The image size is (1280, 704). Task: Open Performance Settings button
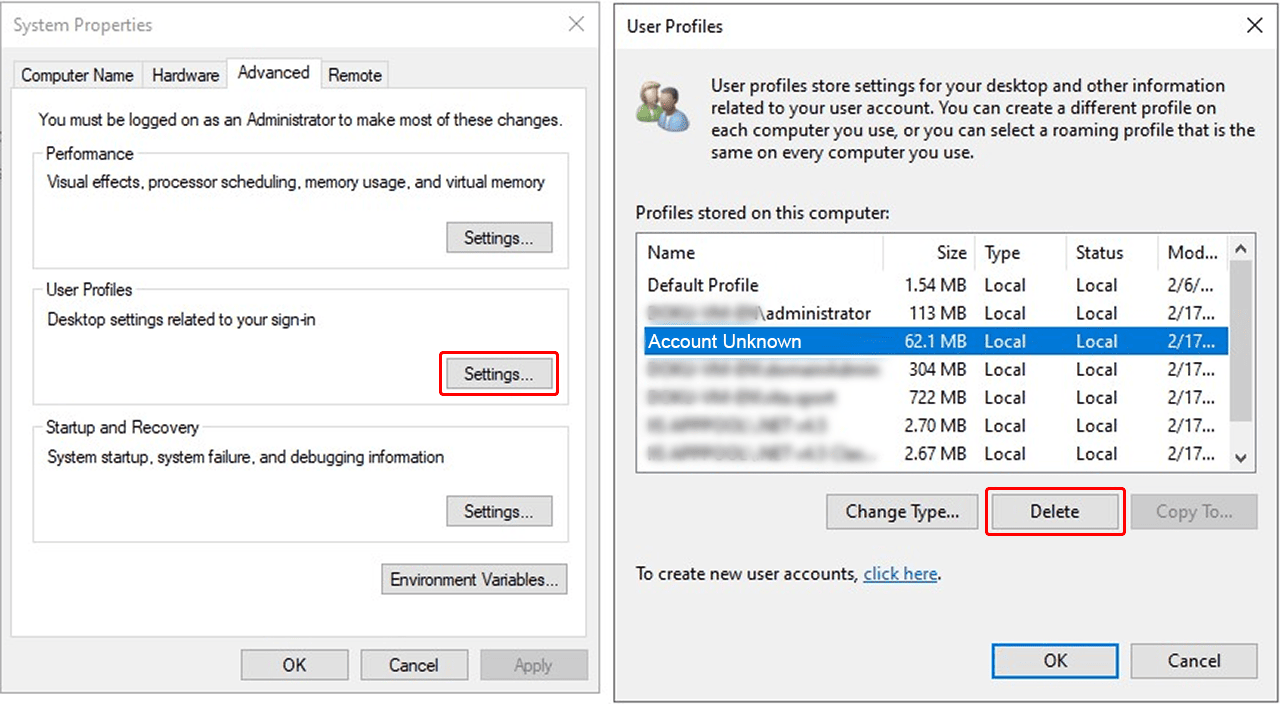tap(498, 238)
